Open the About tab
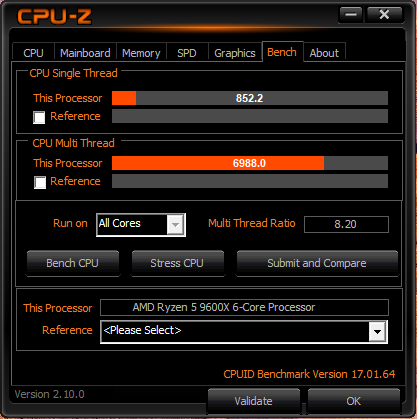 324,53
